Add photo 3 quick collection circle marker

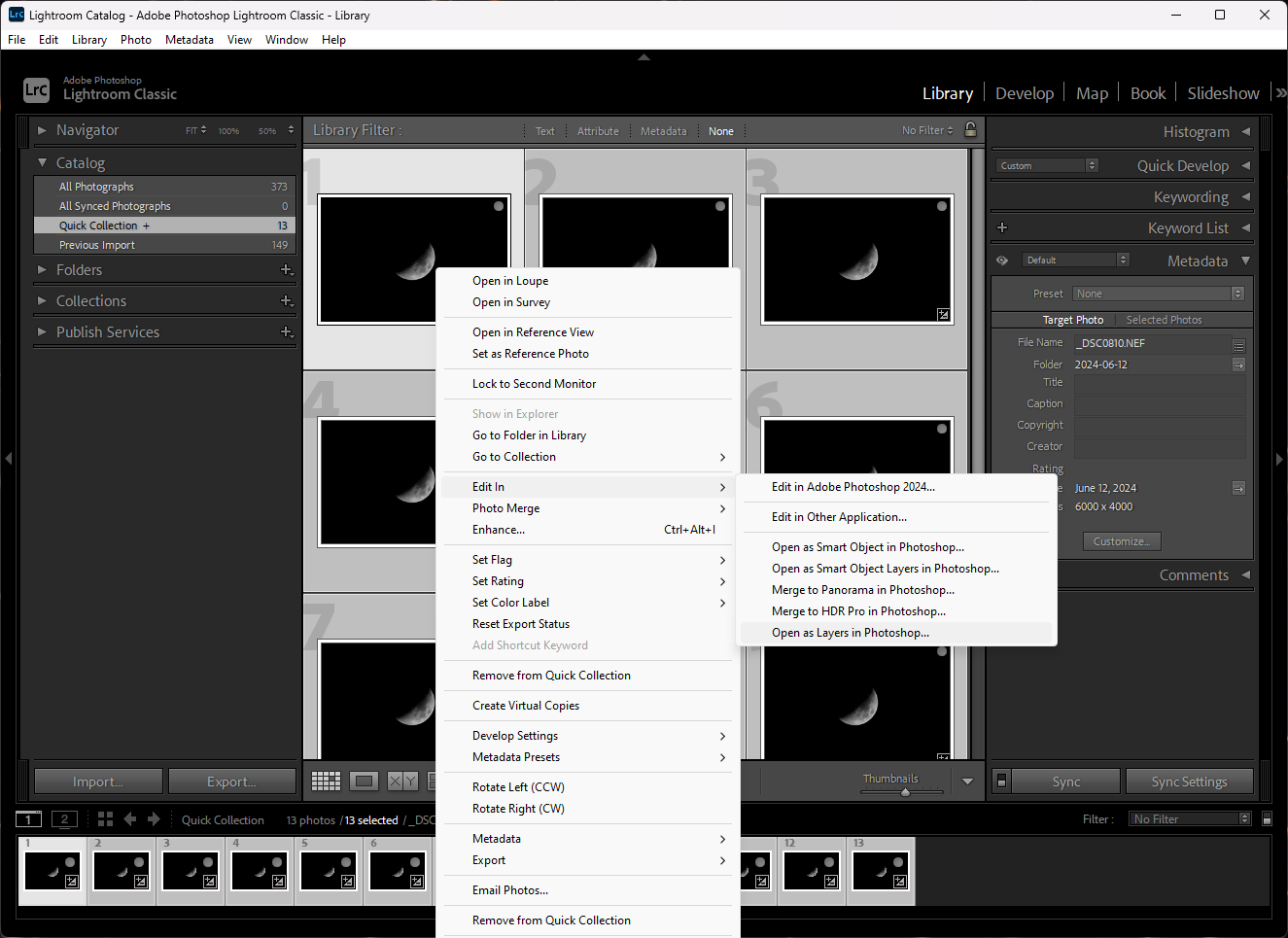(942, 206)
